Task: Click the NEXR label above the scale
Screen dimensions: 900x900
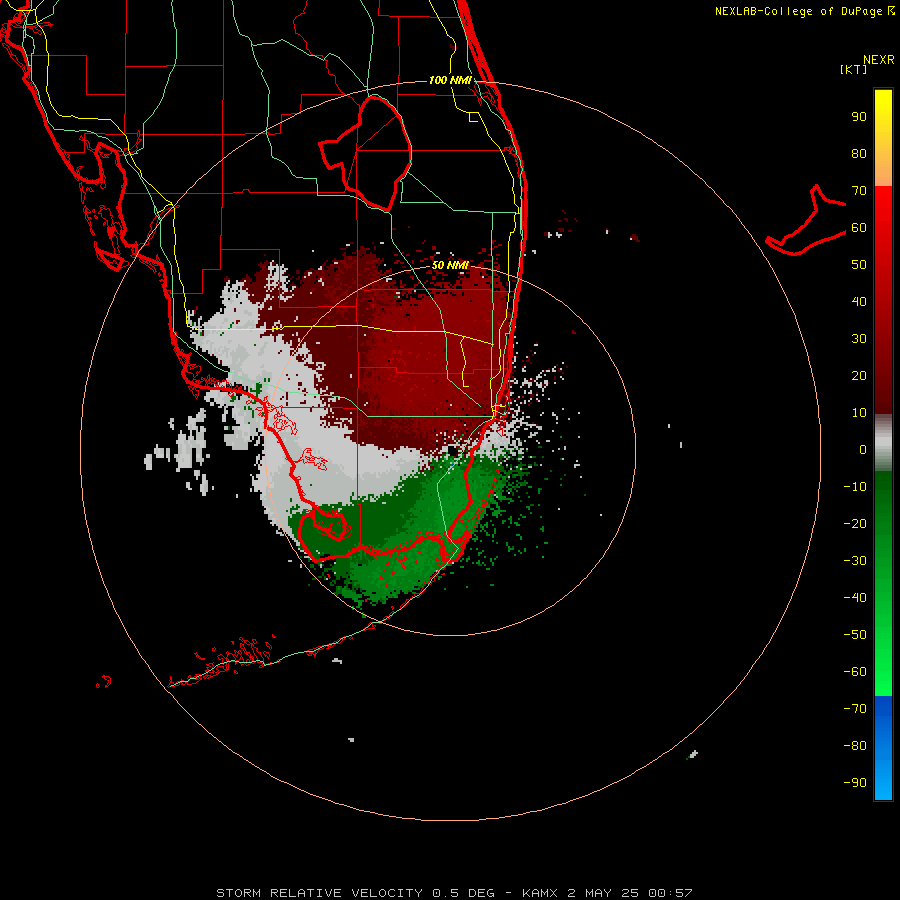Action: [x=879, y=60]
